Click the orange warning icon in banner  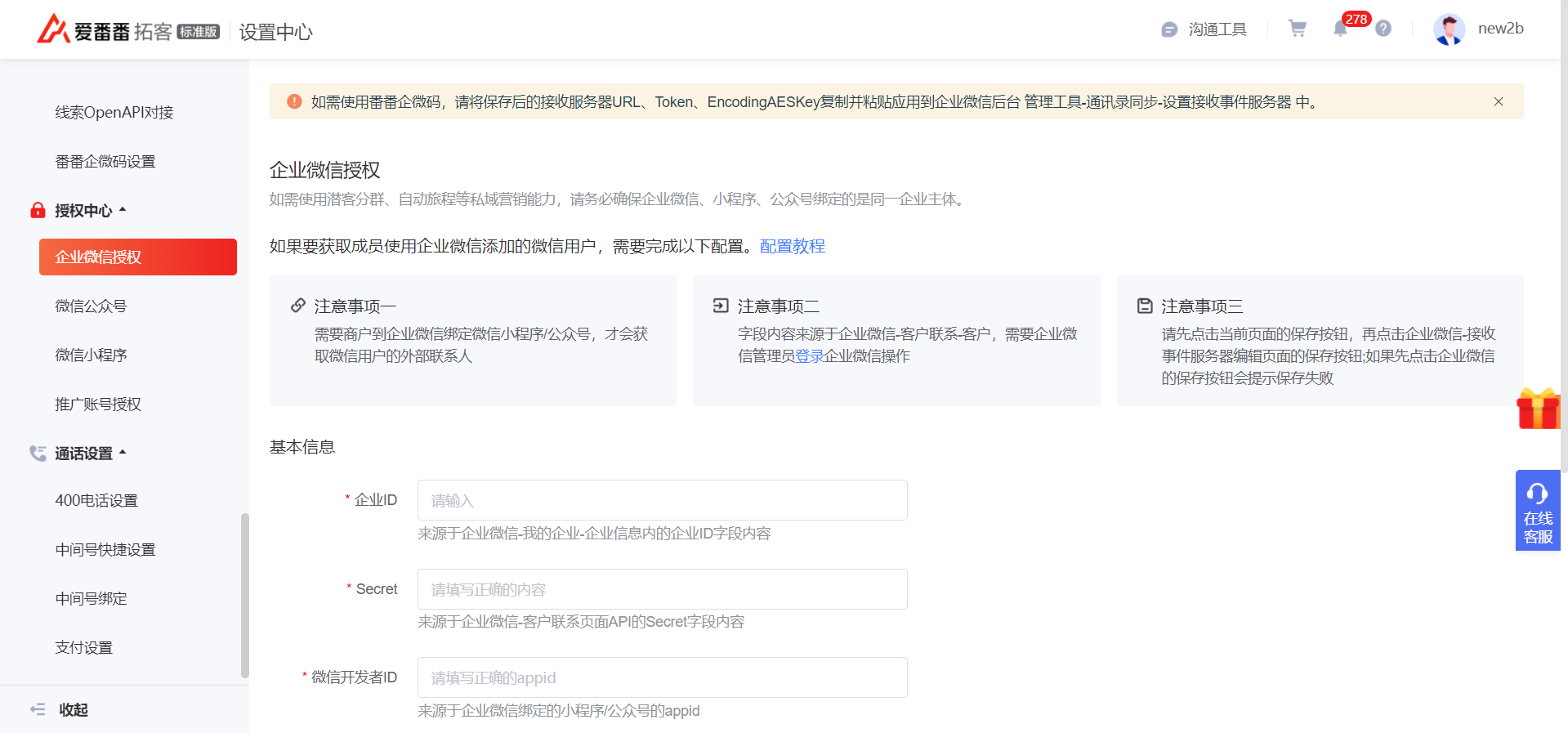point(294,101)
